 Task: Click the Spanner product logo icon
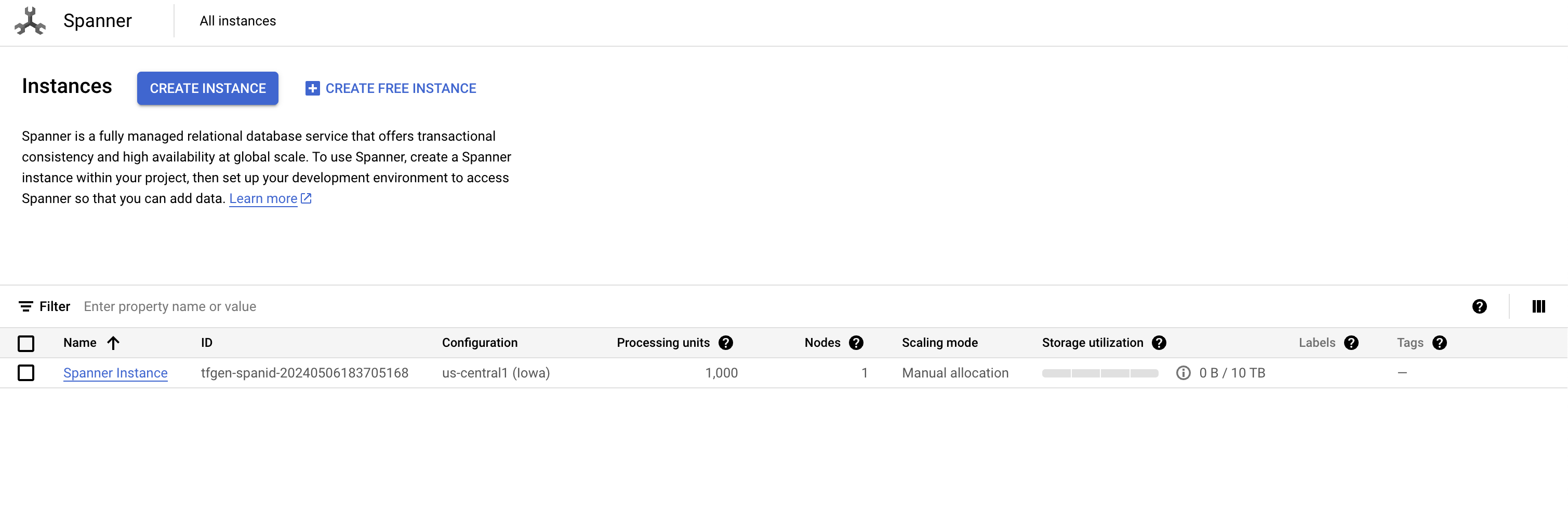tap(30, 21)
